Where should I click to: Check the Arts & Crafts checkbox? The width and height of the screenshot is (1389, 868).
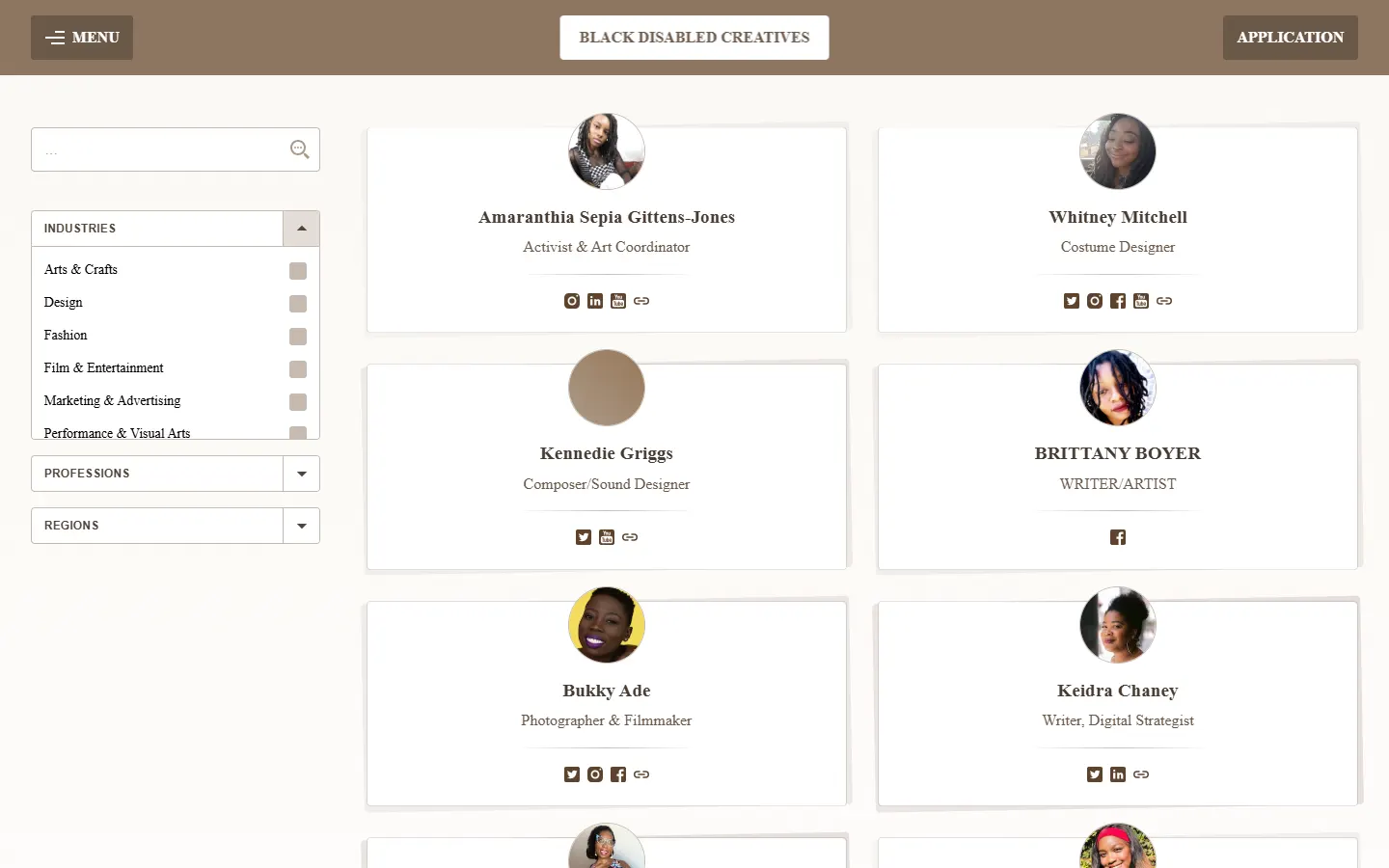point(298,271)
